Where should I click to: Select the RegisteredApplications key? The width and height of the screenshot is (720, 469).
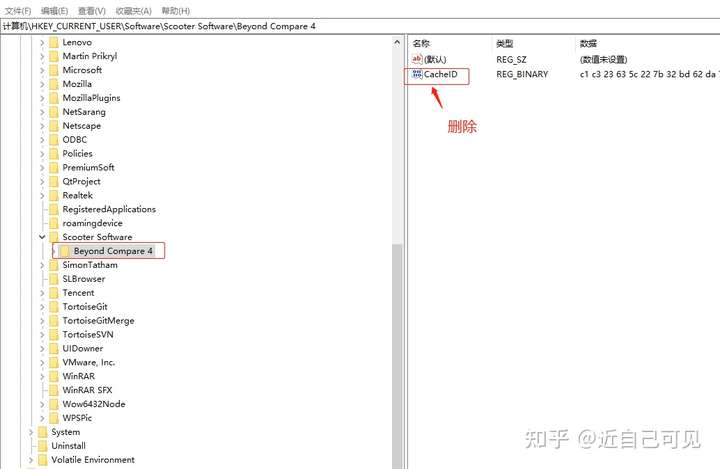109,209
